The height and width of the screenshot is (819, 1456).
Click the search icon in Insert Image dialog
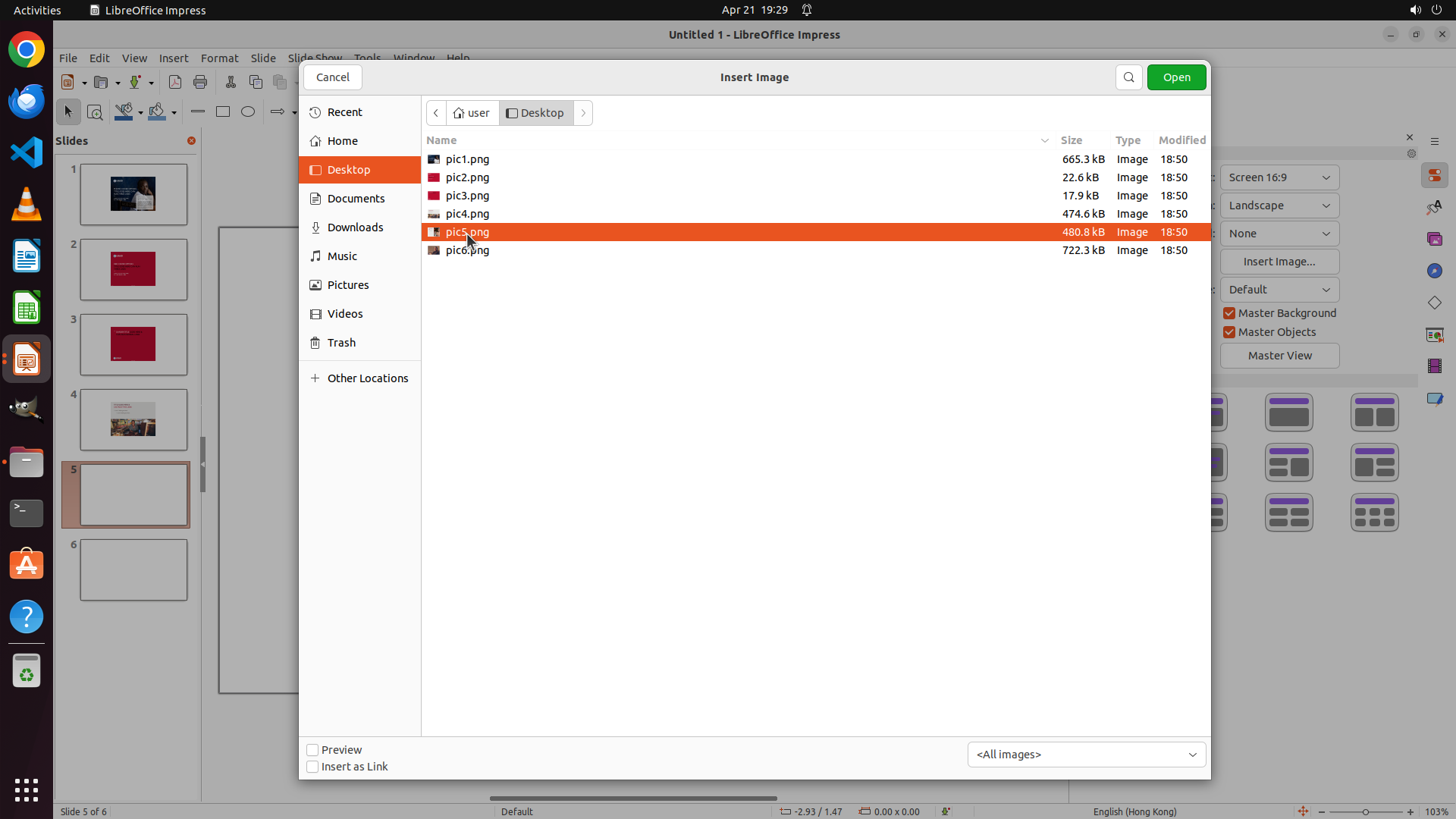click(1128, 77)
